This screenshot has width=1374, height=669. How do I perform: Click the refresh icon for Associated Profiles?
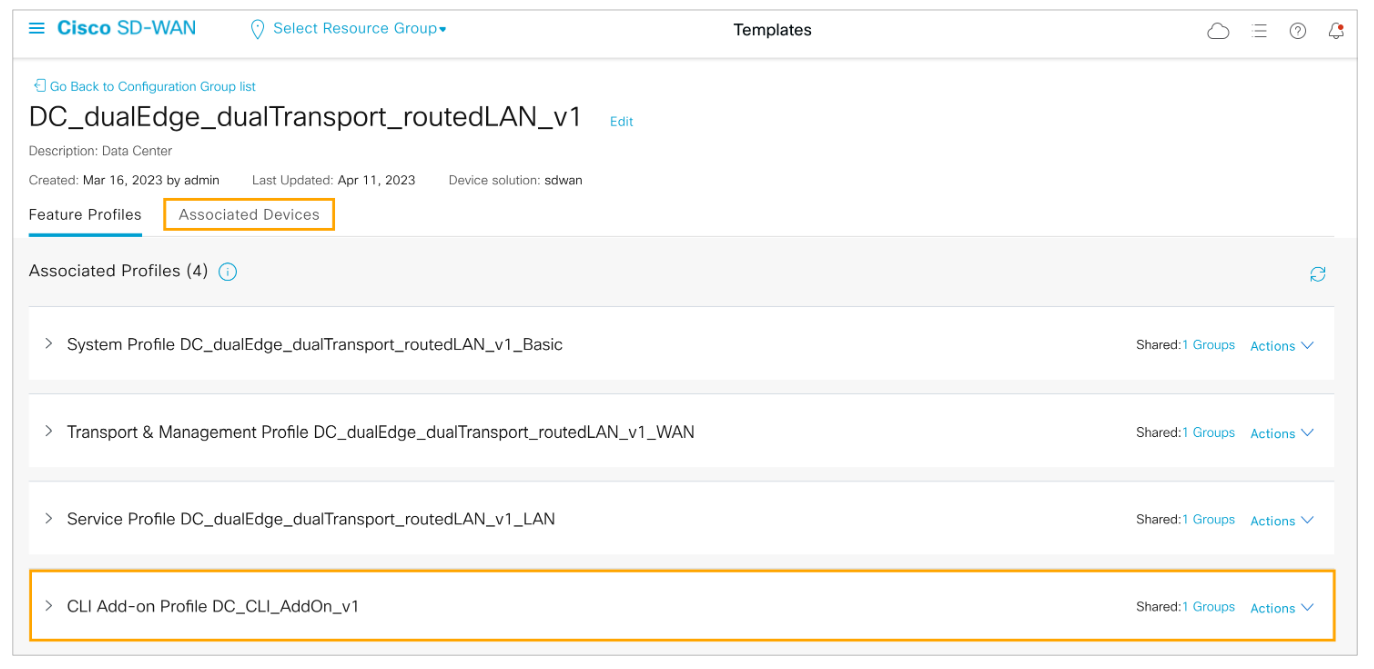(1318, 274)
